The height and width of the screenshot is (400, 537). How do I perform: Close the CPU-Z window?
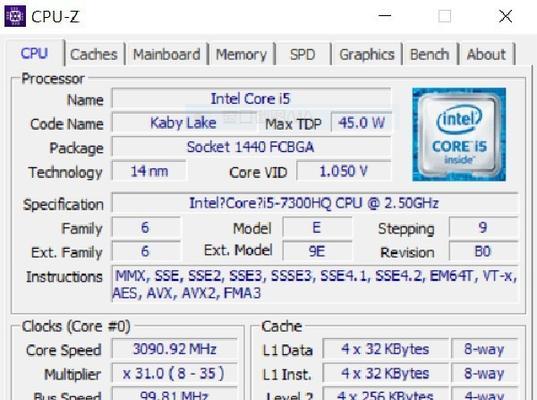pyautogui.click(x=505, y=16)
